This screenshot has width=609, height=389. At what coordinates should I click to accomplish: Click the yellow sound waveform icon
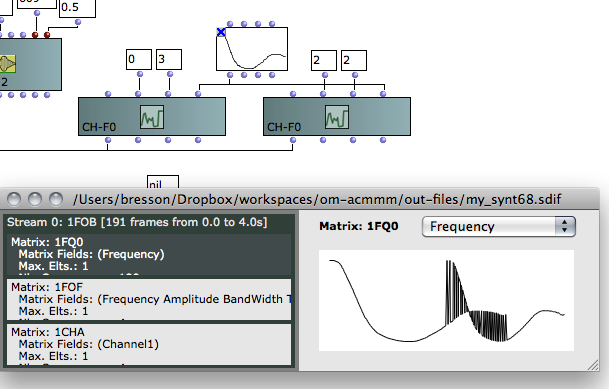click(7, 64)
